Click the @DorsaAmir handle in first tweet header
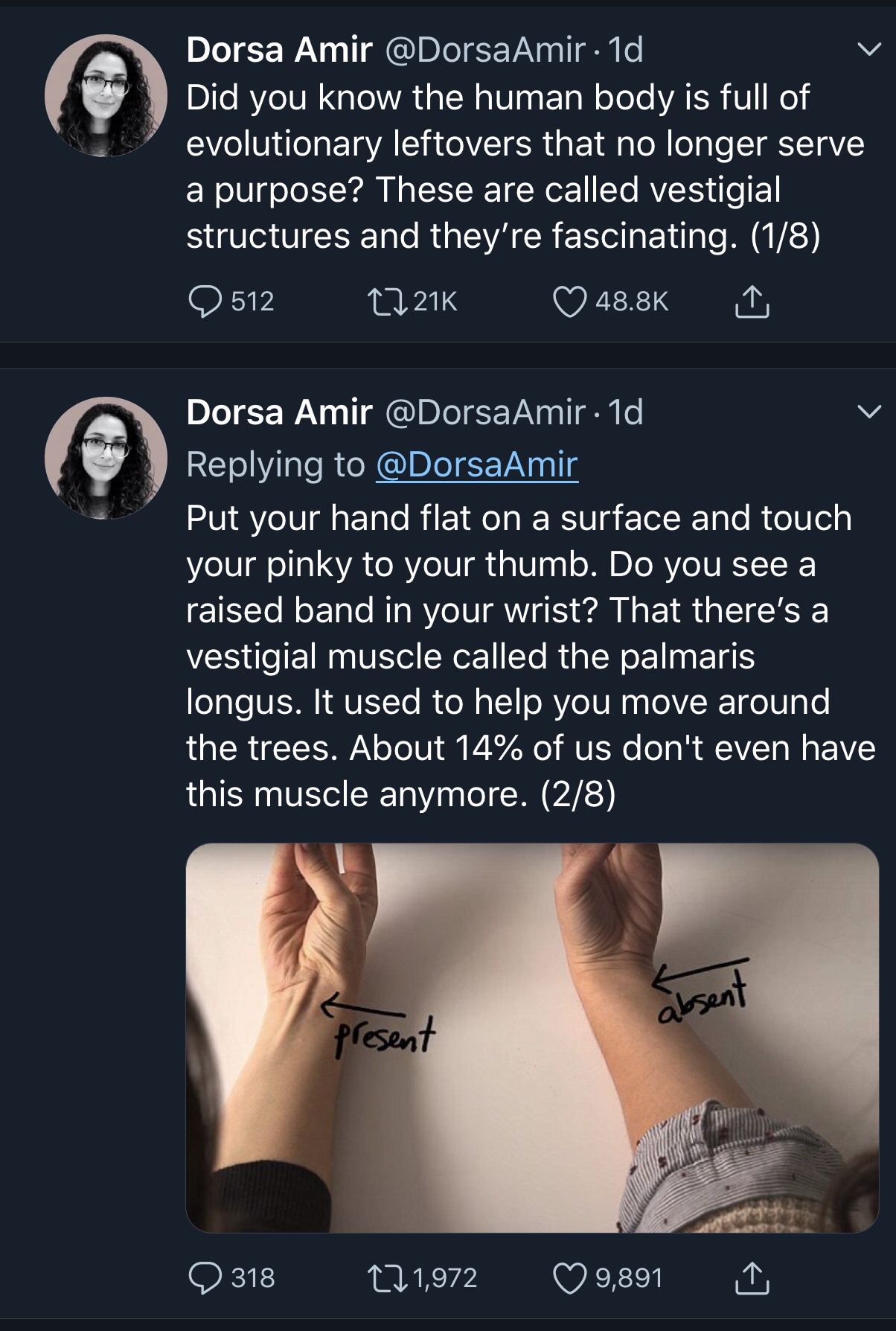 (x=484, y=50)
